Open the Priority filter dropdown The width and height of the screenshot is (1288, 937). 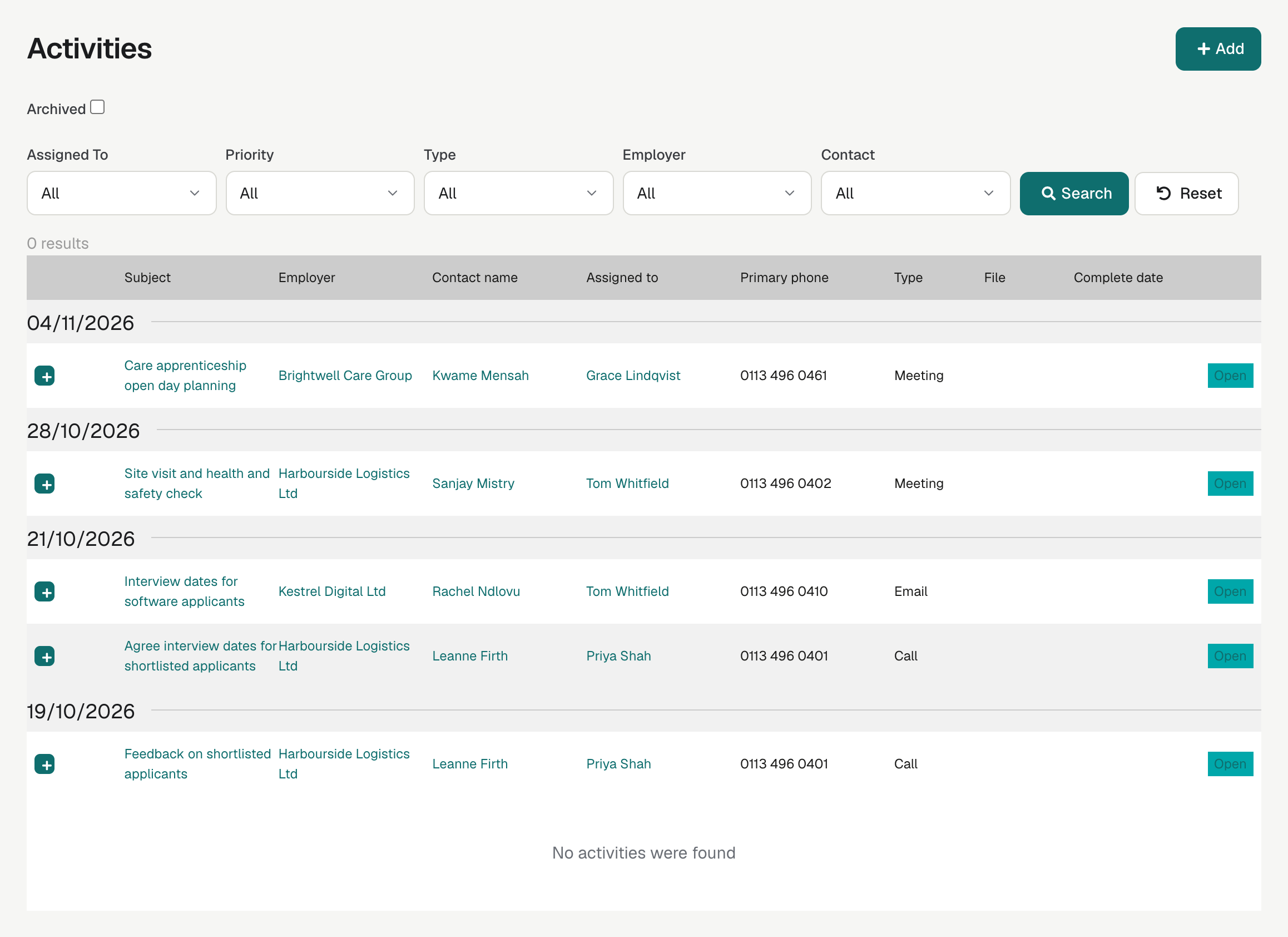coord(320,193)
